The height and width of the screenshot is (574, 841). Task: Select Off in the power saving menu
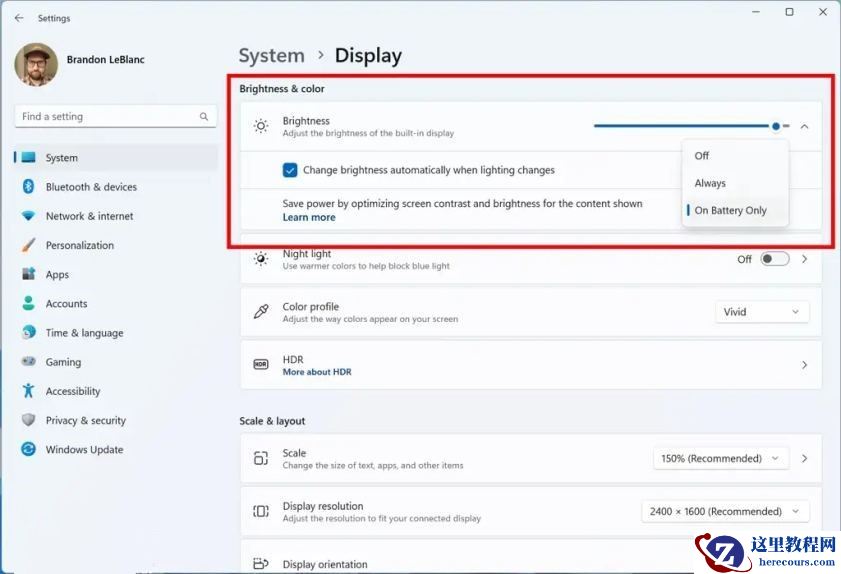click(x=735, y=156)
